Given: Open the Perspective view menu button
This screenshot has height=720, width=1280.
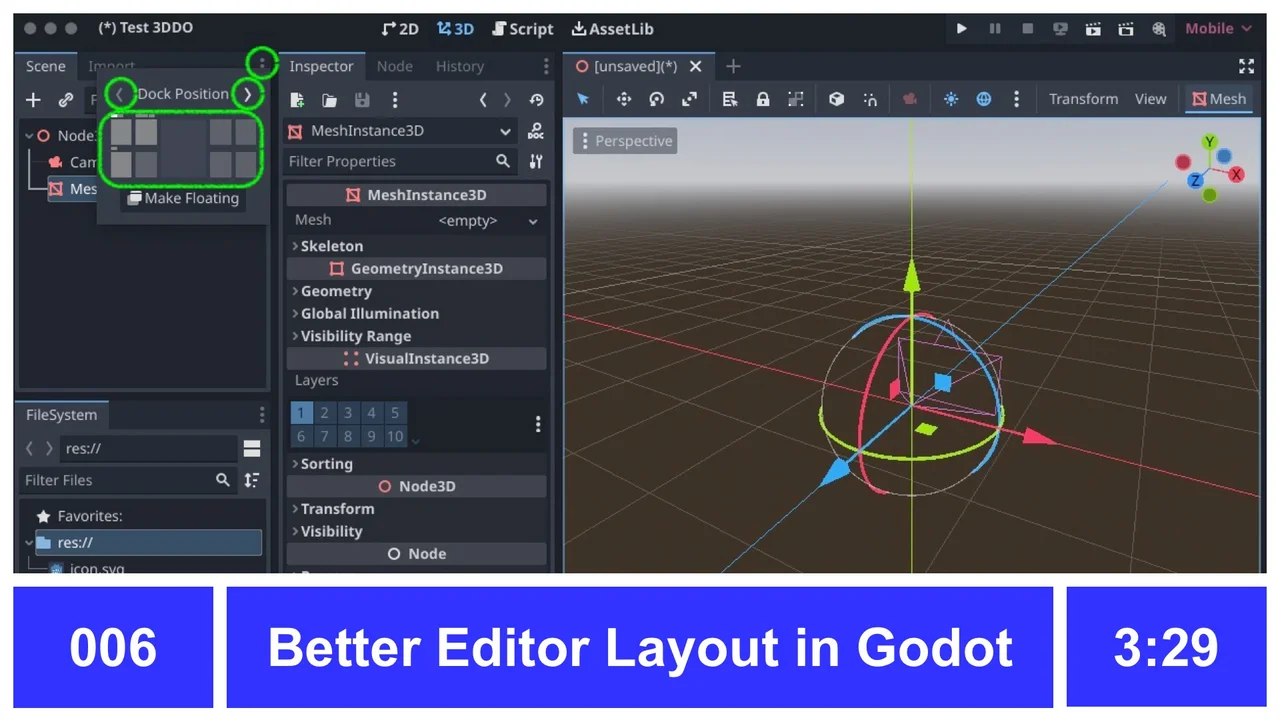Looking at the screenshot, I should pos(624,141).
